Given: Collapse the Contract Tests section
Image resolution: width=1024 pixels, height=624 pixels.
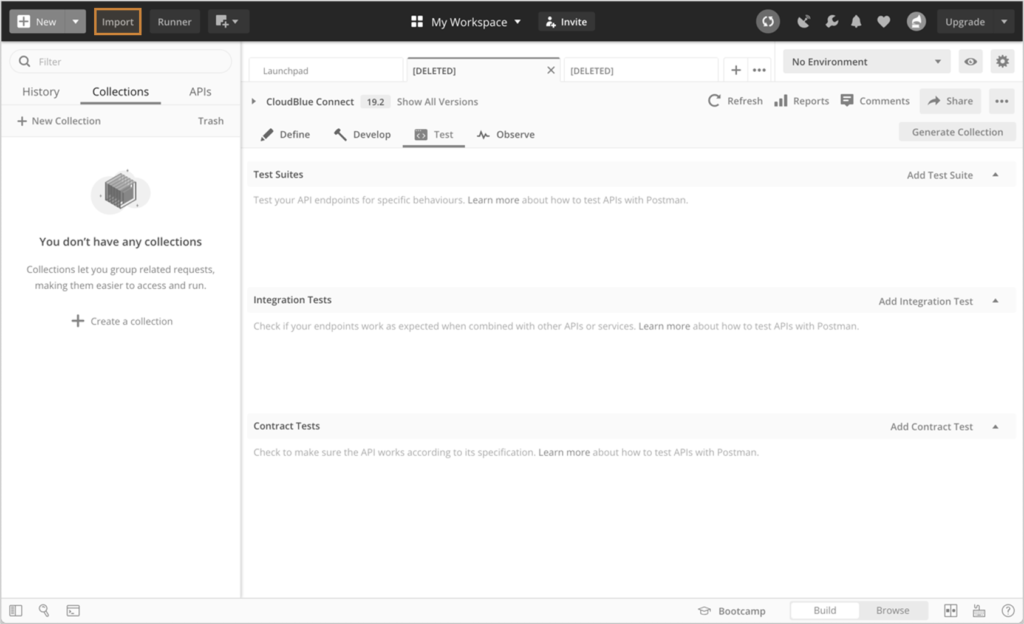Looking at the screenshot, I should coord(995,426).
